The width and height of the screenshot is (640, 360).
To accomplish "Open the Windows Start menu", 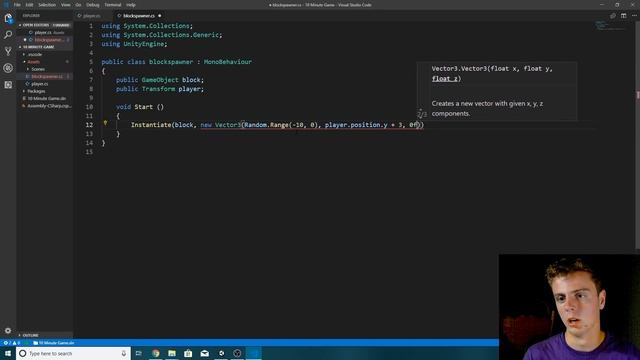I will click(8, 353).
